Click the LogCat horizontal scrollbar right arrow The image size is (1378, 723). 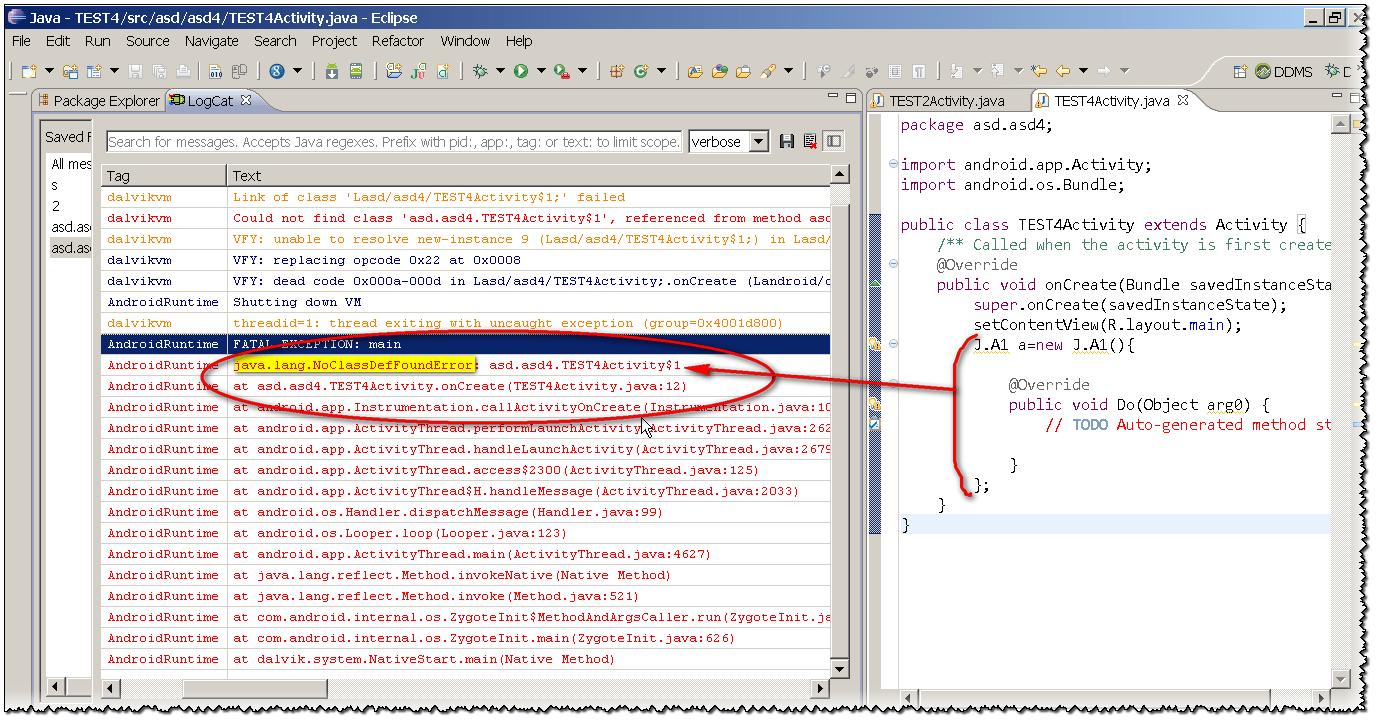[821, 688]
